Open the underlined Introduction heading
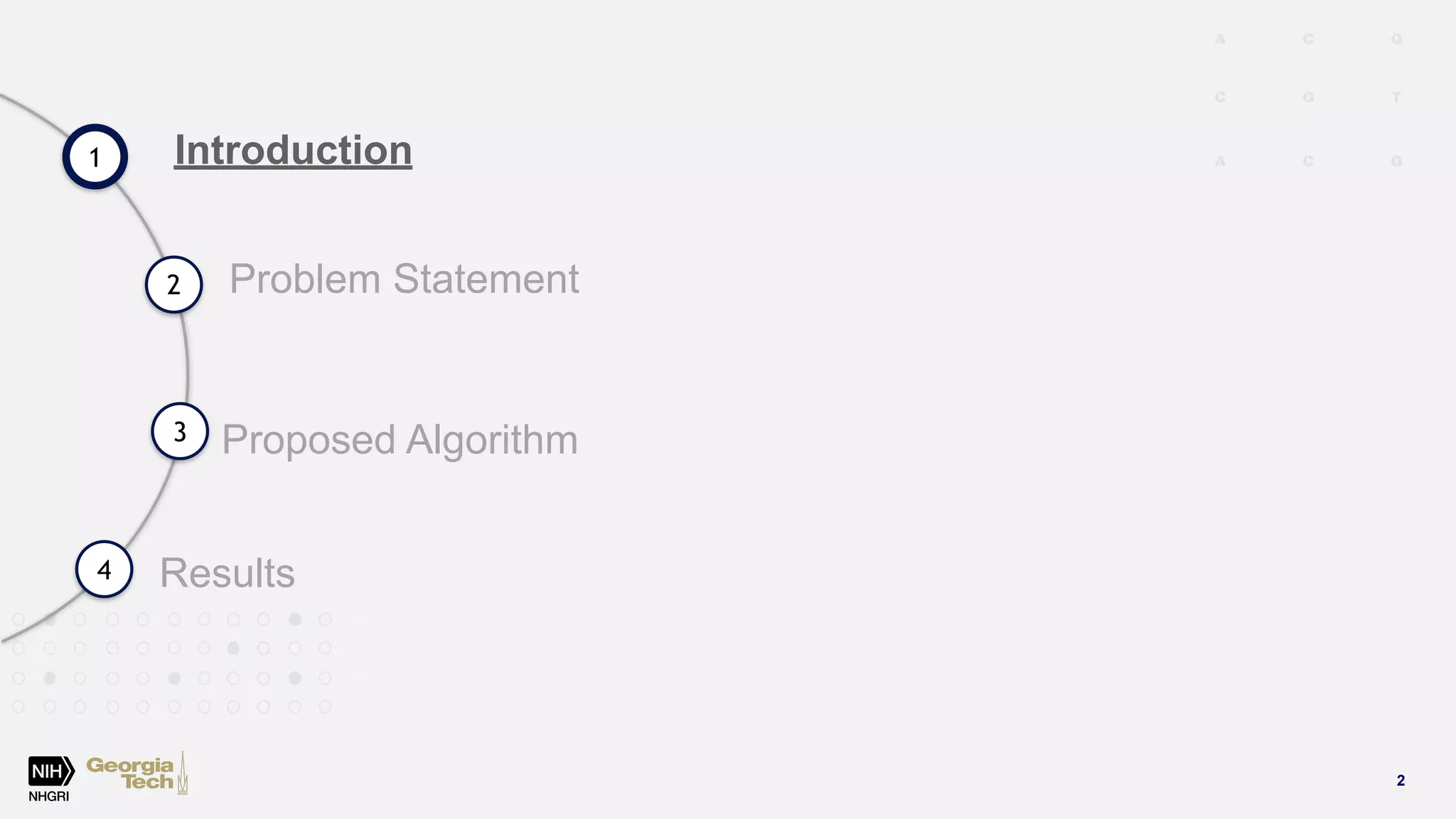This screenshot has height=819, width=1456. (x=293, y=150)
